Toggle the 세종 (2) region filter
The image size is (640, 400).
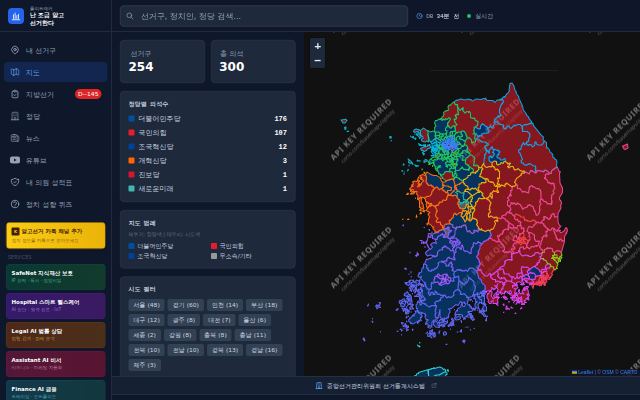pyautogui.click(x=144, y=335)
